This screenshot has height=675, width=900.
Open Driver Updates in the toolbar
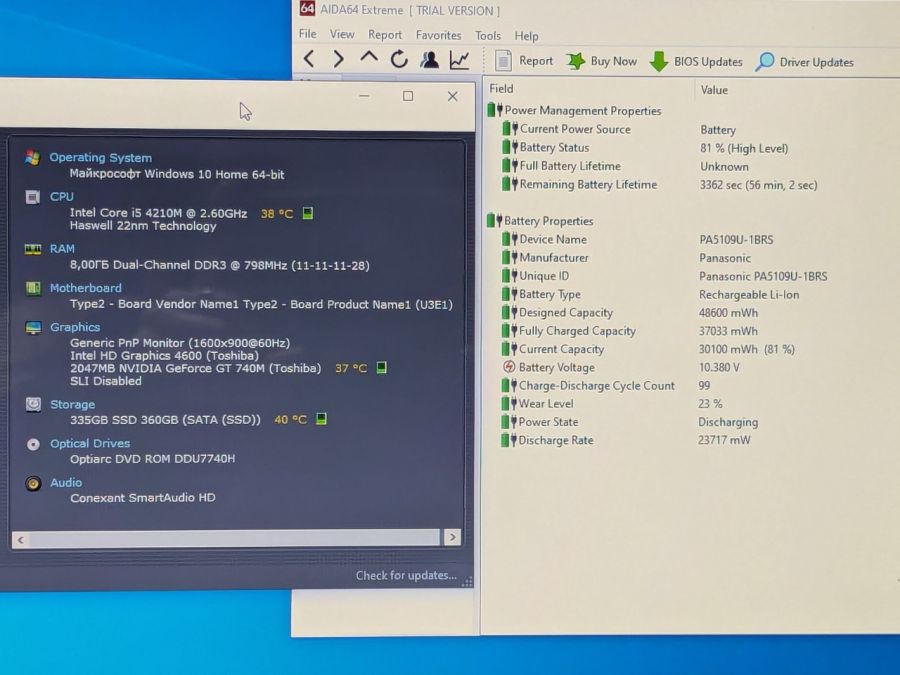tap(805, 62)
